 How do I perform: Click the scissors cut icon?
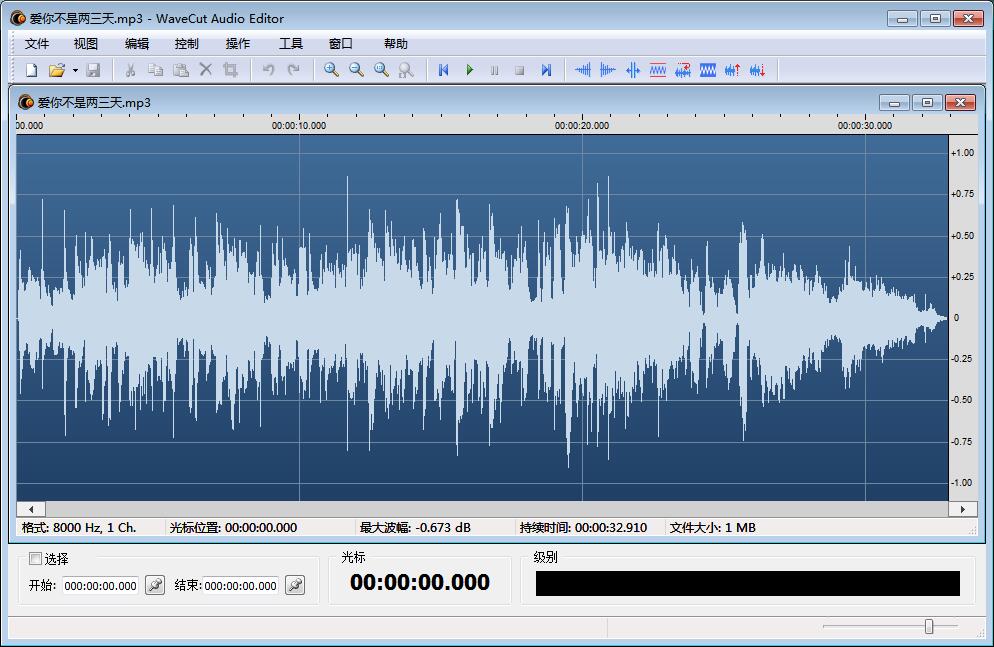131,70
